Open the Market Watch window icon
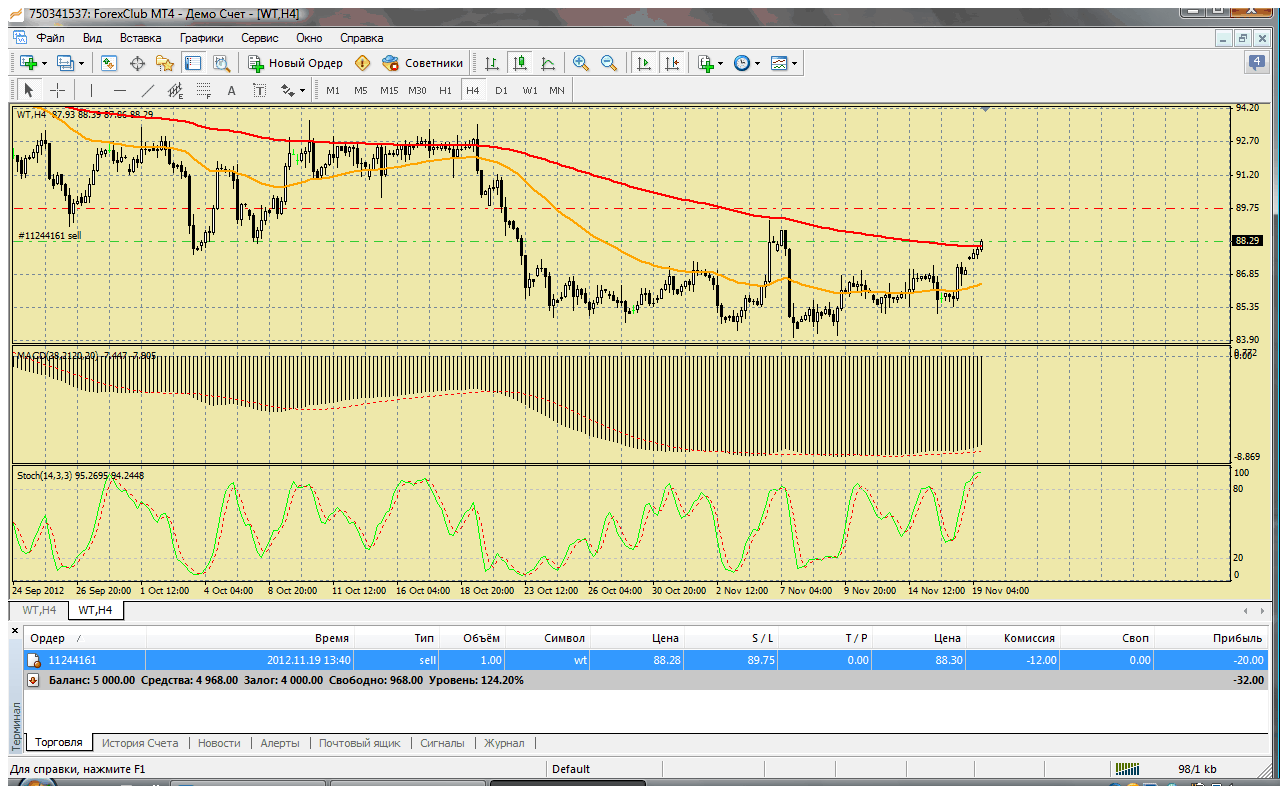 click(109, 63)
